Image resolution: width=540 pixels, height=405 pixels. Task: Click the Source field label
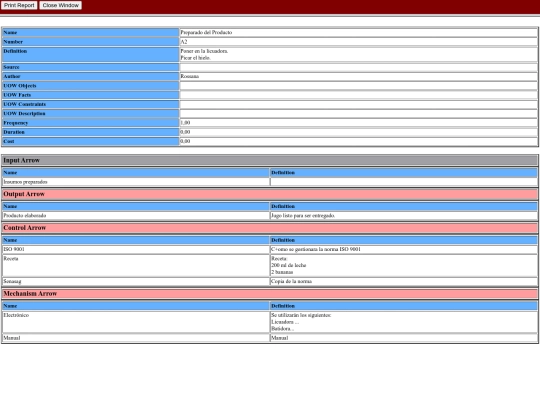point(11,67)
